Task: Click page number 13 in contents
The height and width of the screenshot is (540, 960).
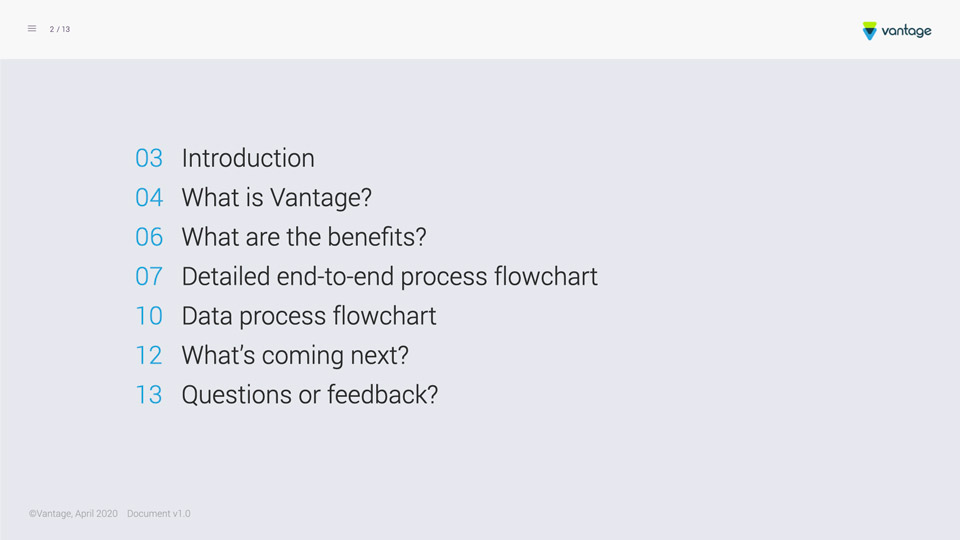Action: tap(149, 395)
